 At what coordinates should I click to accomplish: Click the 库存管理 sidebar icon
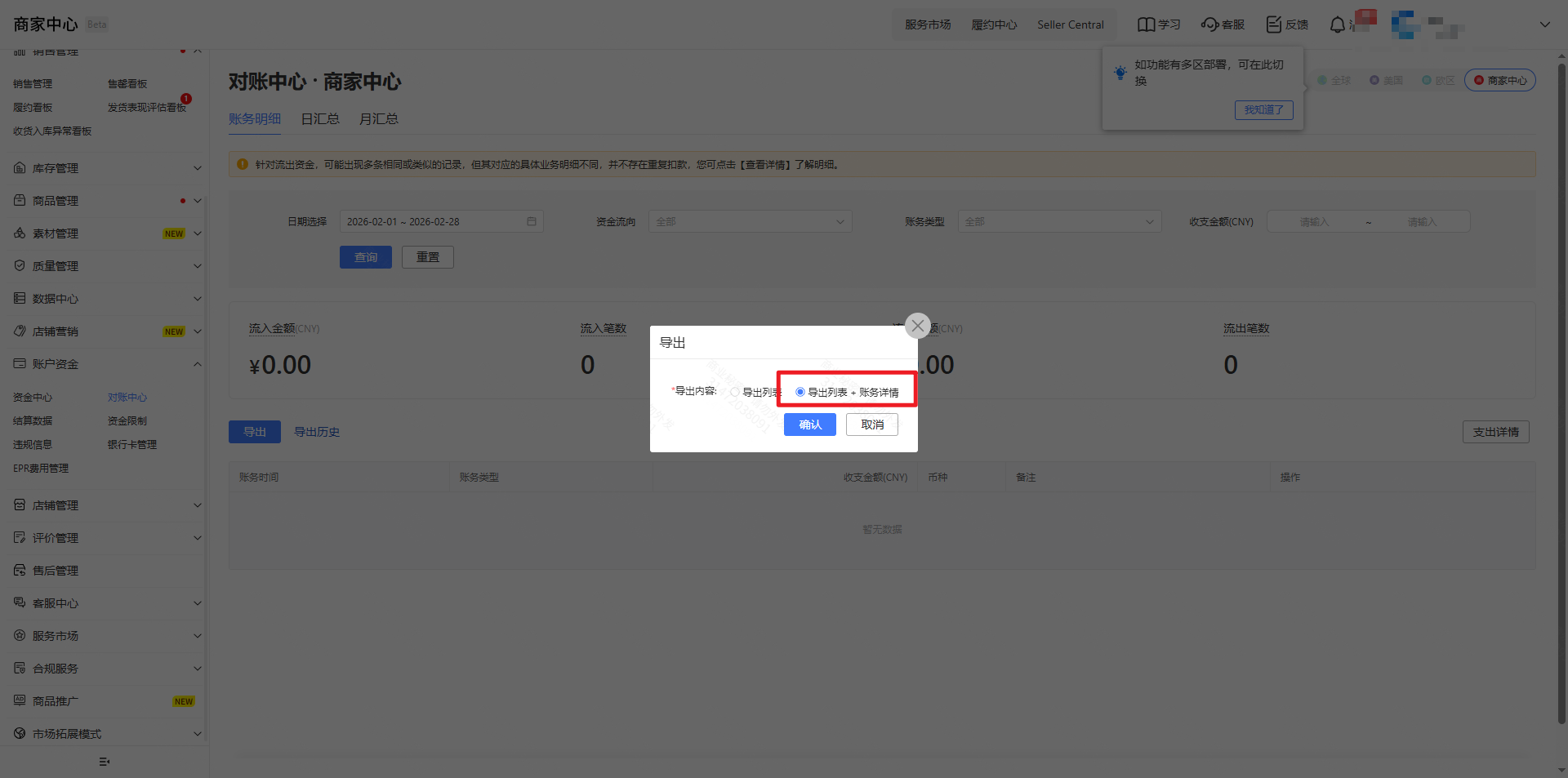tap(20, 168)
